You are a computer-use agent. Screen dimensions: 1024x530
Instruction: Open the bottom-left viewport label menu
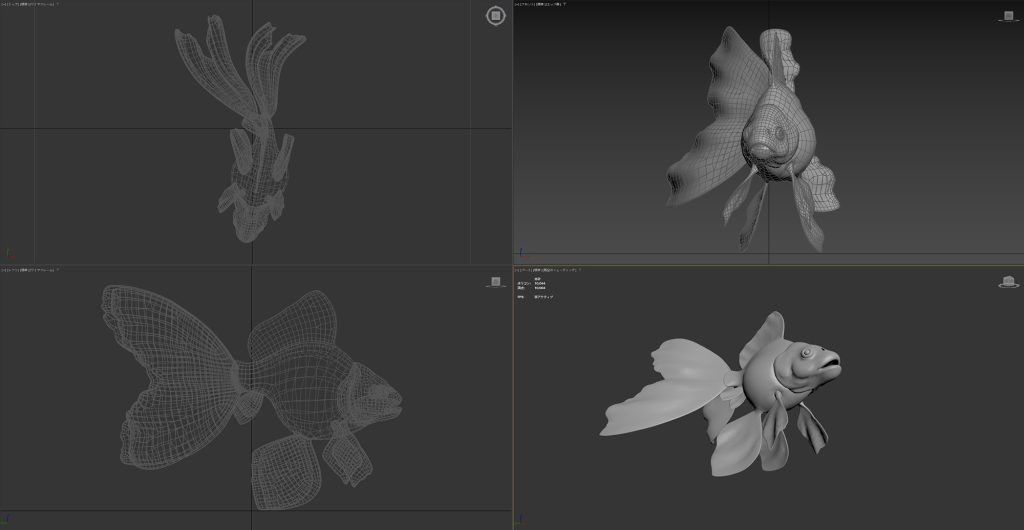(x=27, y=270)
